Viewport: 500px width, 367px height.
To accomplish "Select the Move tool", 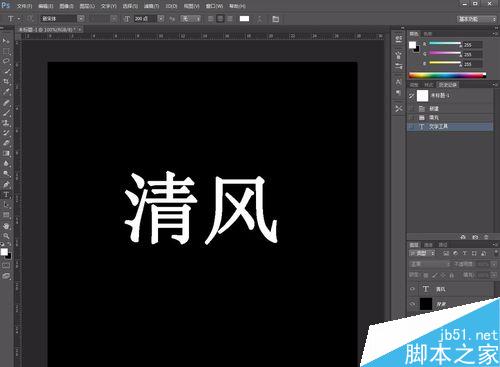I will (x=6, y=41).
